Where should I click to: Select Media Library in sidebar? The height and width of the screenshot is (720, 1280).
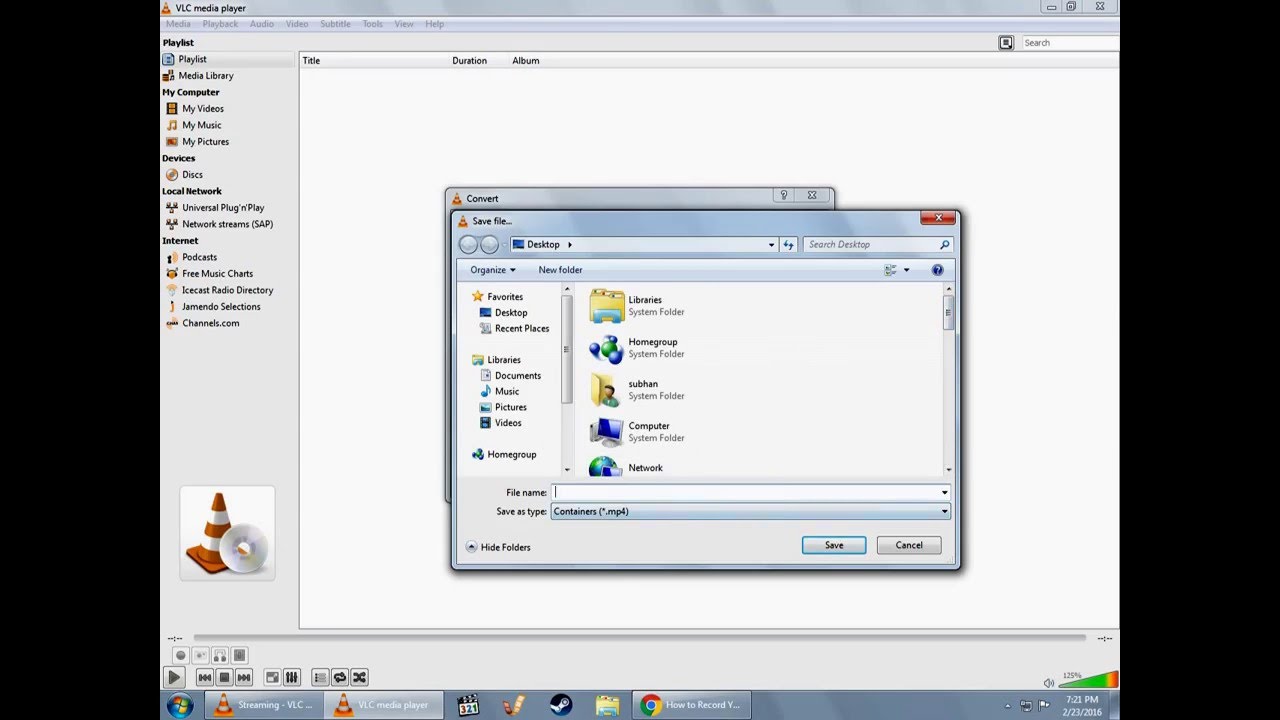pyautogui.click(x=206, y=76)
